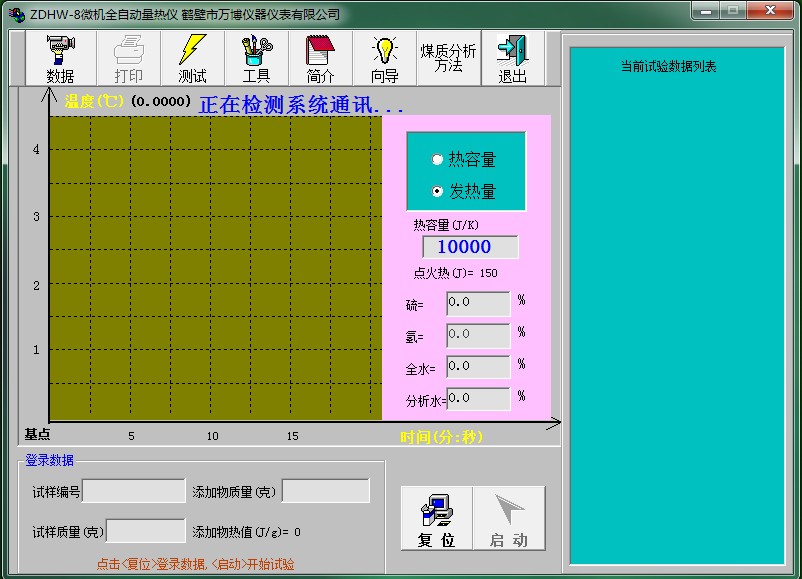Click the 退出 (Exit) door icon
This screenshot has height=579, width=802.
(513, 57)
